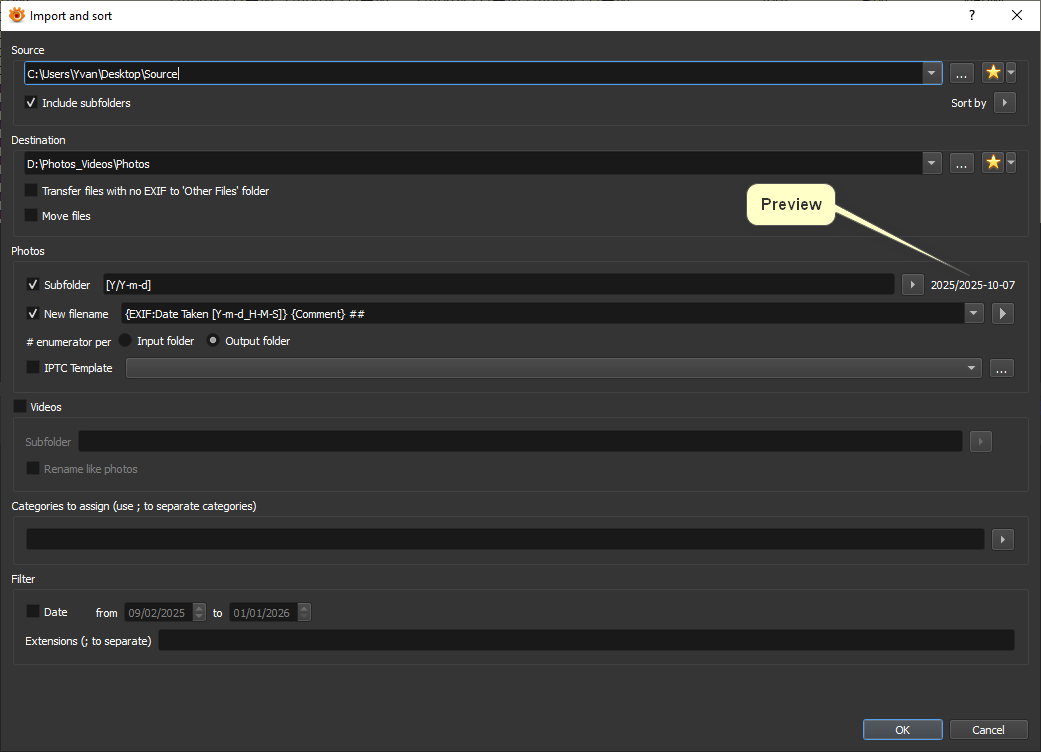
Task: Select Output folder enumerator radio button
Action: 212,340
